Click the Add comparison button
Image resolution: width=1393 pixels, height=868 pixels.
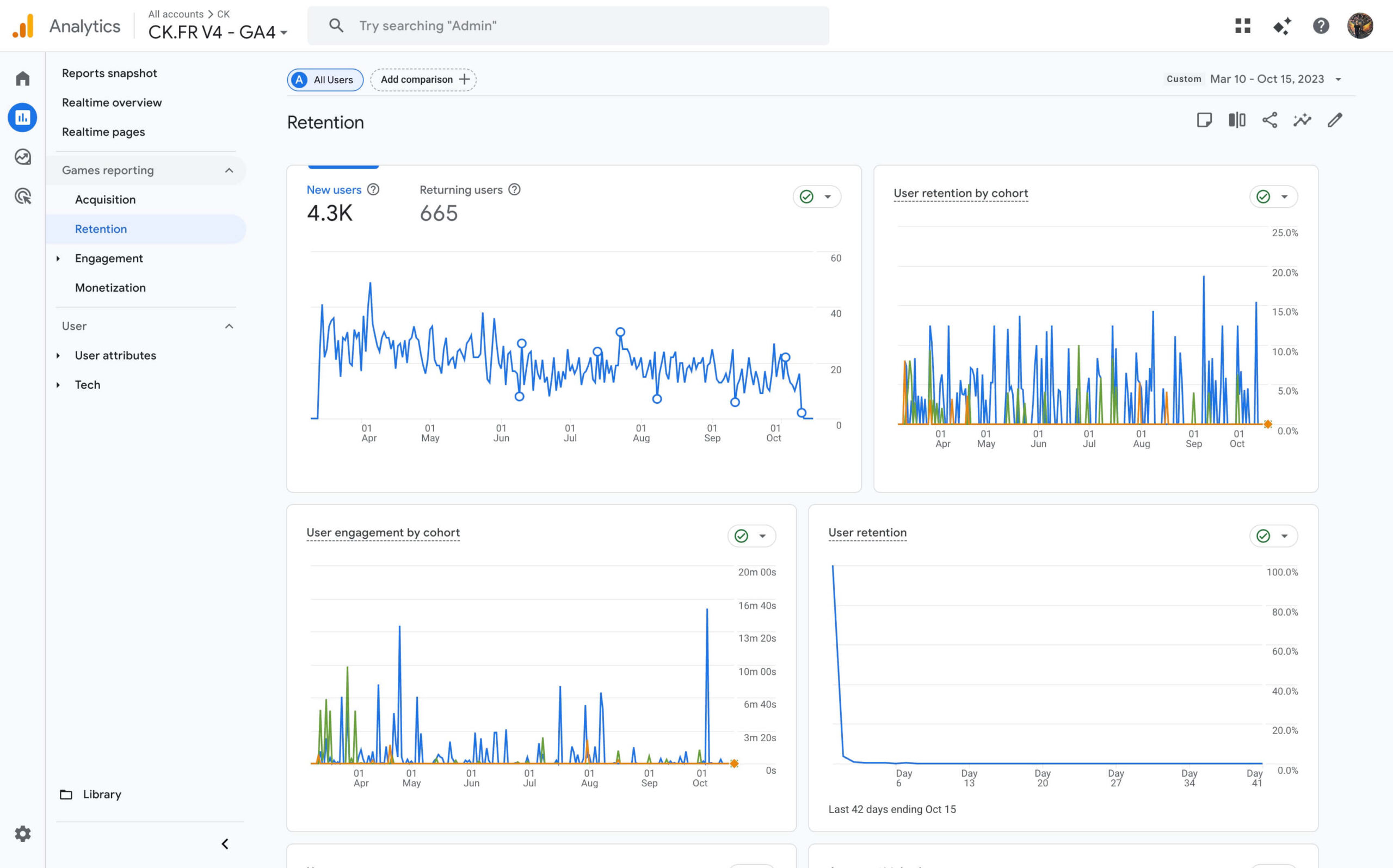(x=423, y=80)
